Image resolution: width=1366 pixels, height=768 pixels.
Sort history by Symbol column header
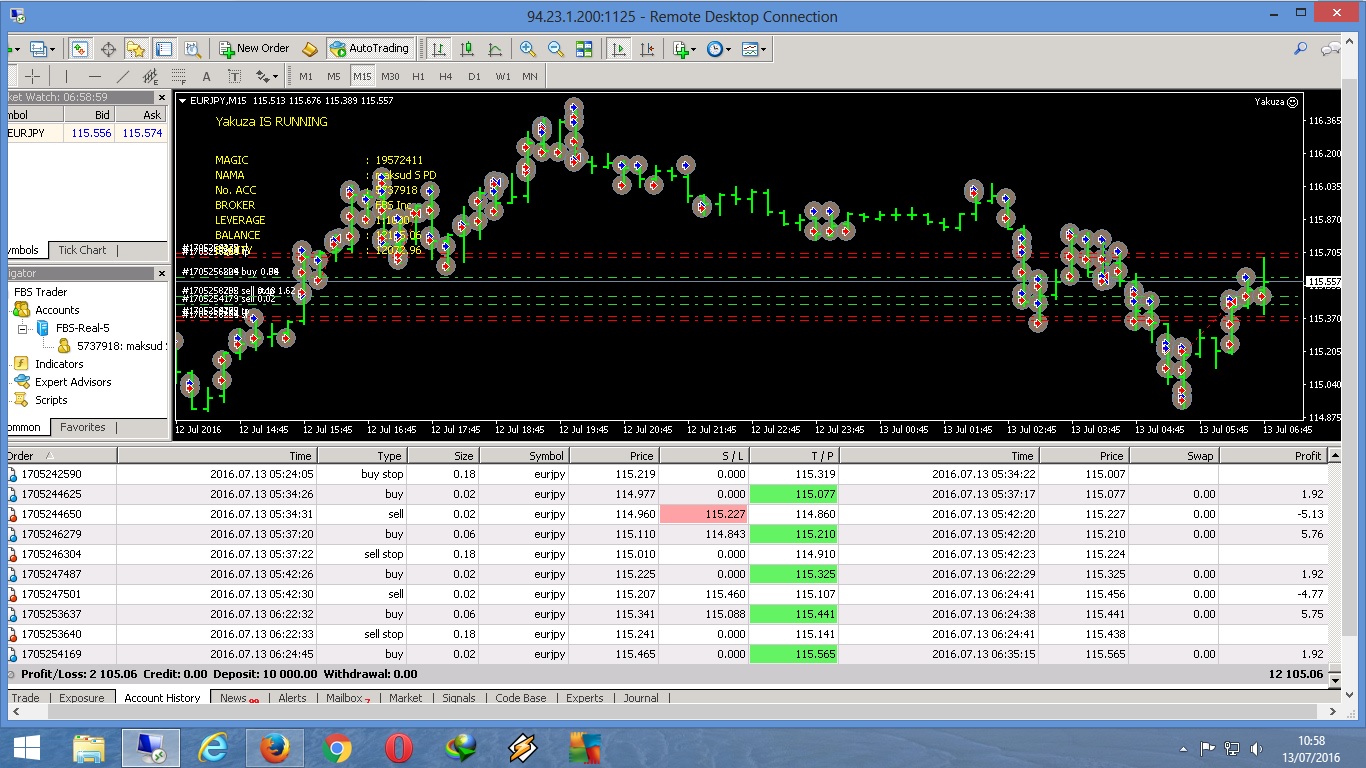pos(523,455)
